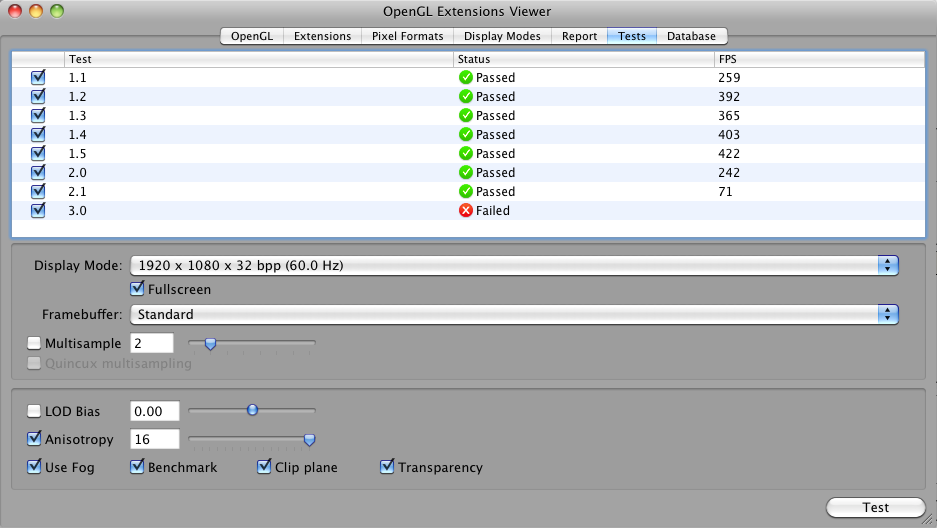Click the Multisample slider thumb
The width and height of the screenshot is (937, 528).
[210, 344]
